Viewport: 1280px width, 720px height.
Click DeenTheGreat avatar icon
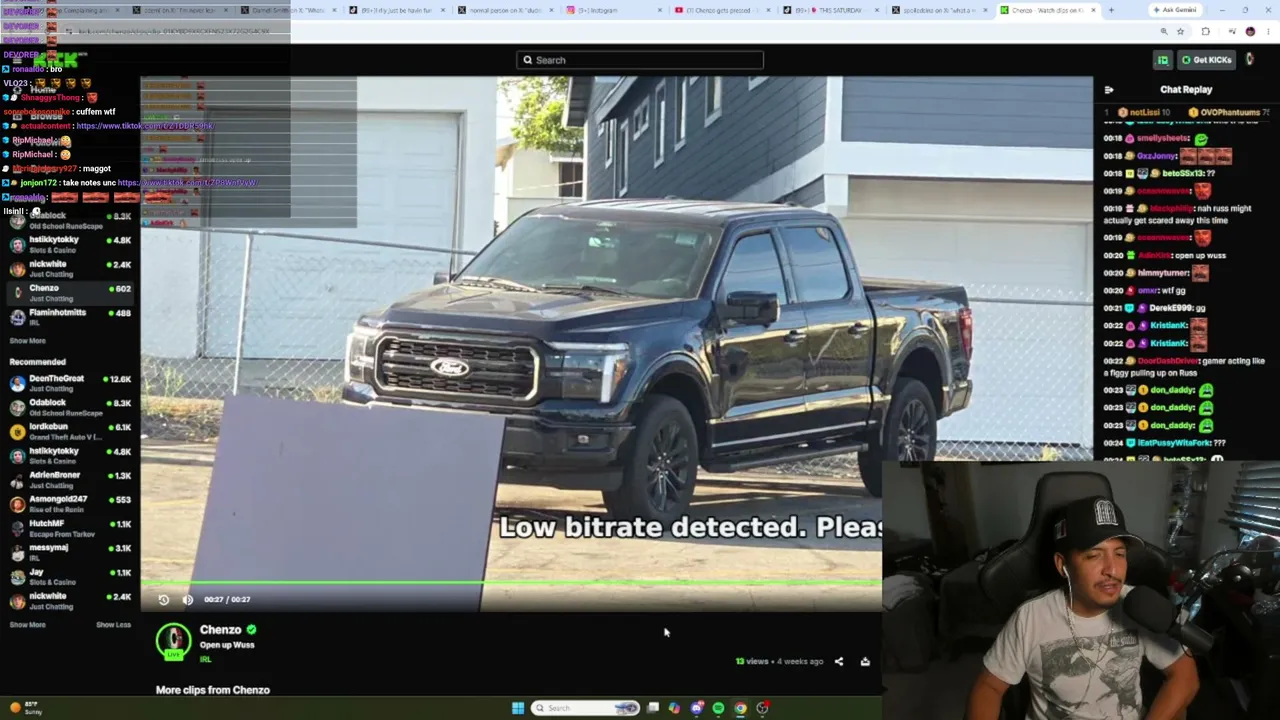click(17, 383)
